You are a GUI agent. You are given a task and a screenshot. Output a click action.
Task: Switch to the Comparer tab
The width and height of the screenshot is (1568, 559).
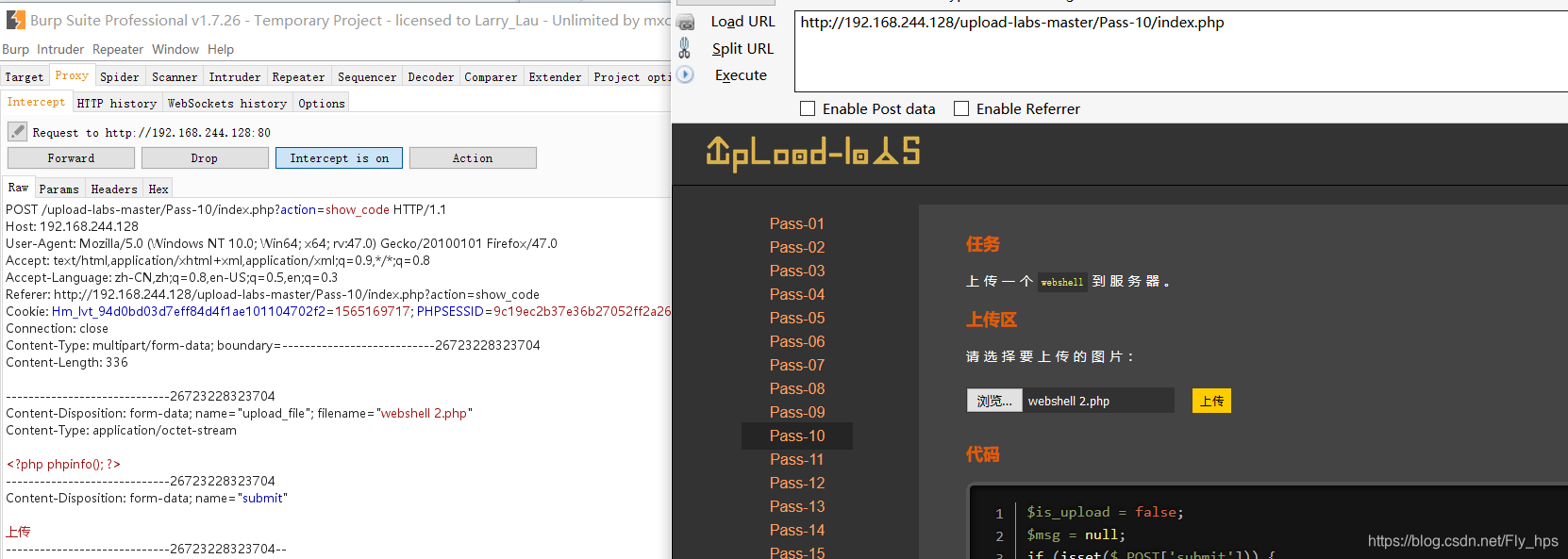[x=491, y=77]
